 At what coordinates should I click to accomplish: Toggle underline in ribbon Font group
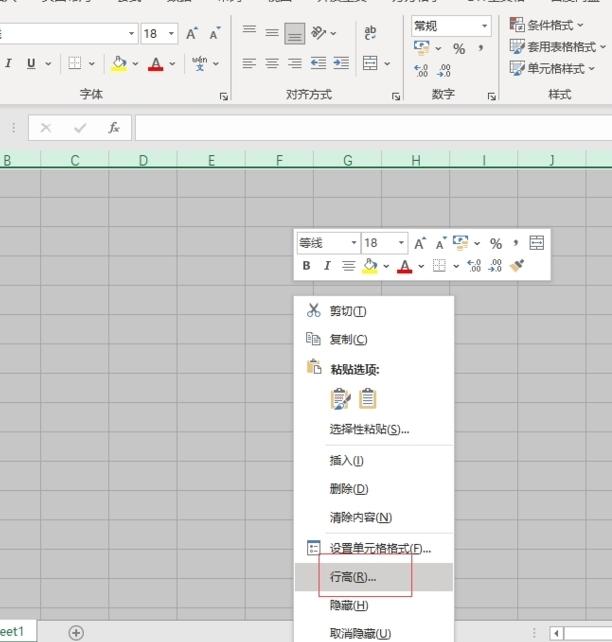coord(31,63)
